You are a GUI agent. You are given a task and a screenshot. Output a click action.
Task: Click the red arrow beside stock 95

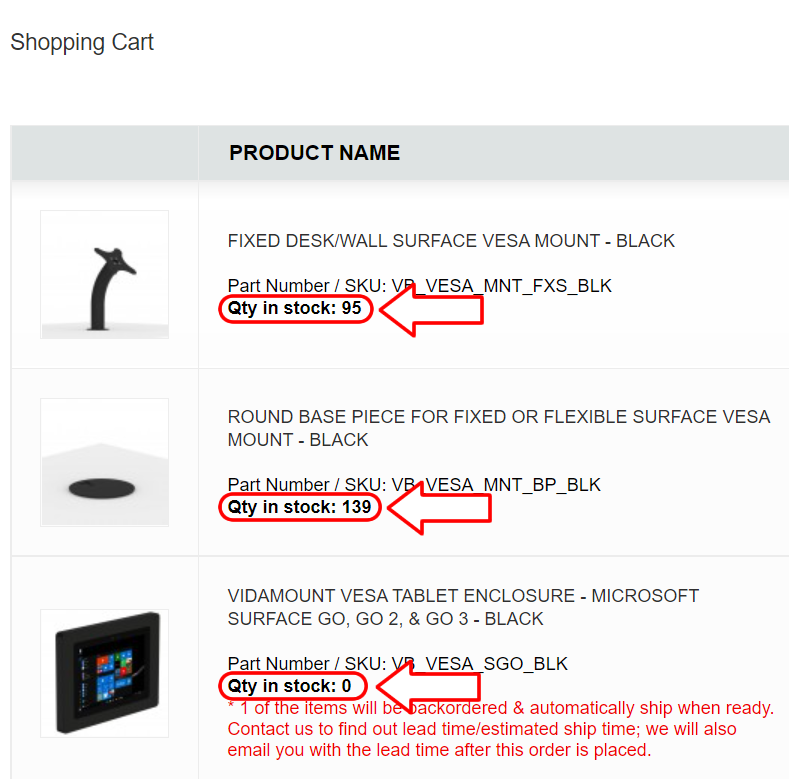click(432, 310)
